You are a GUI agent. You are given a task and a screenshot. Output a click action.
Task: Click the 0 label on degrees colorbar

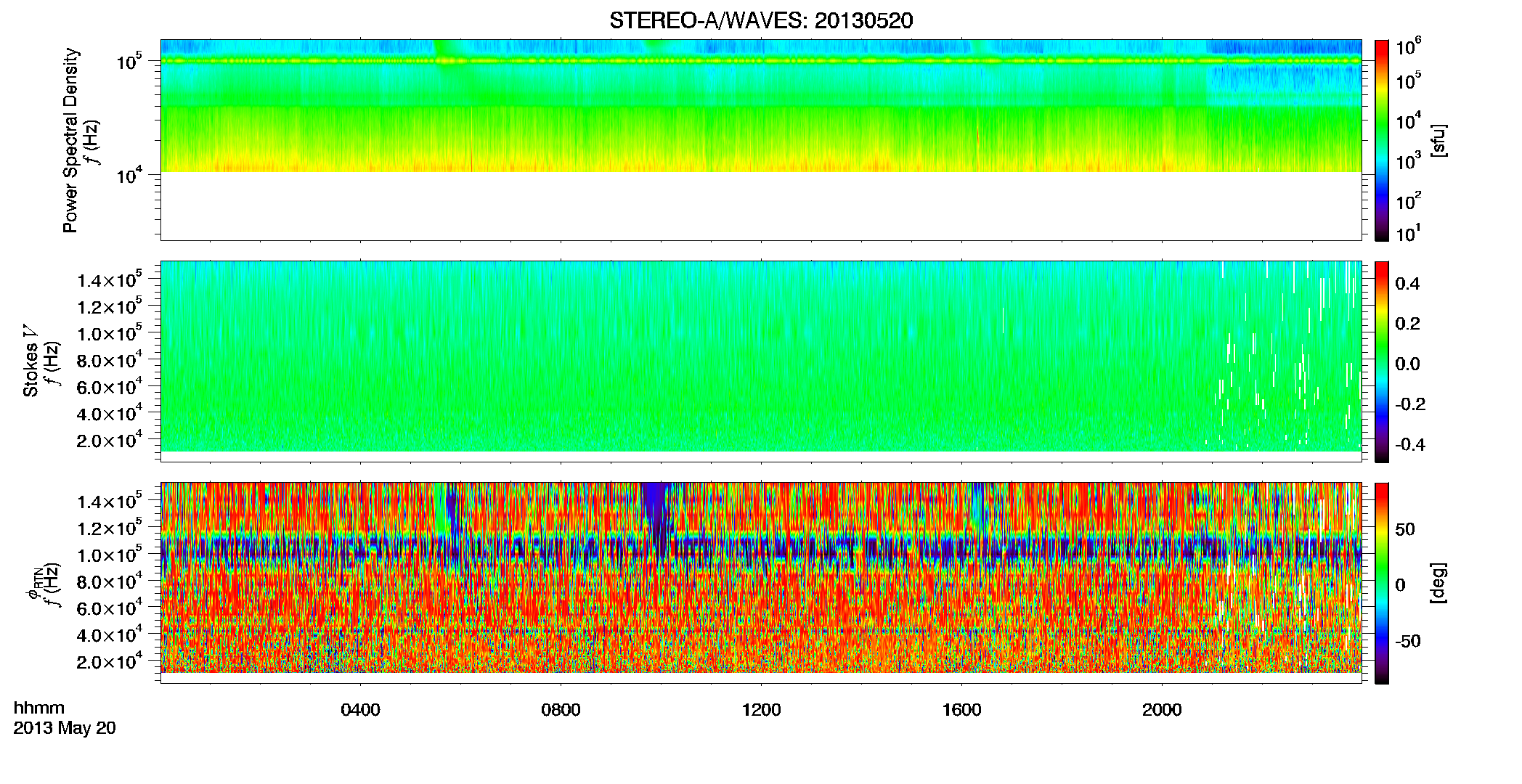[x=1400, y=585]
